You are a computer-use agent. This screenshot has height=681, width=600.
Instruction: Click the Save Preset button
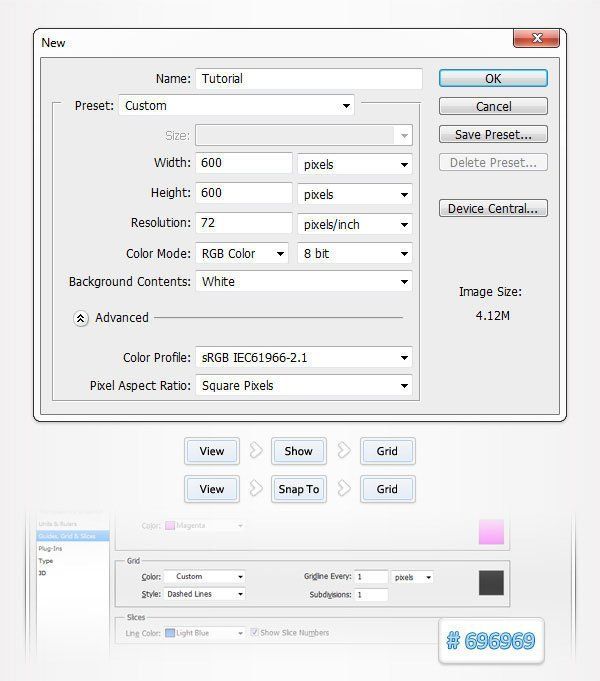[493, 135]
